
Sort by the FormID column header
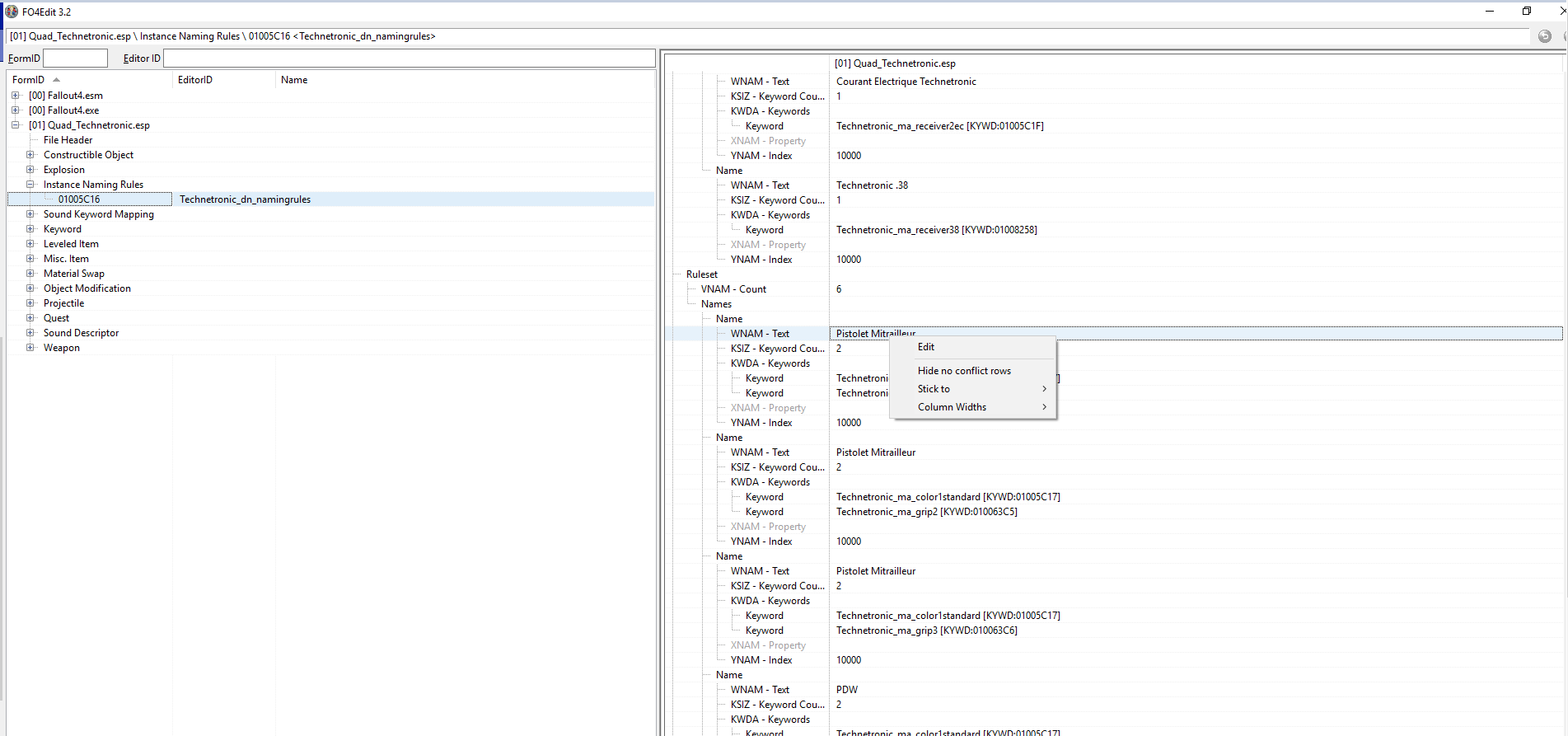(x=91, y=80)
